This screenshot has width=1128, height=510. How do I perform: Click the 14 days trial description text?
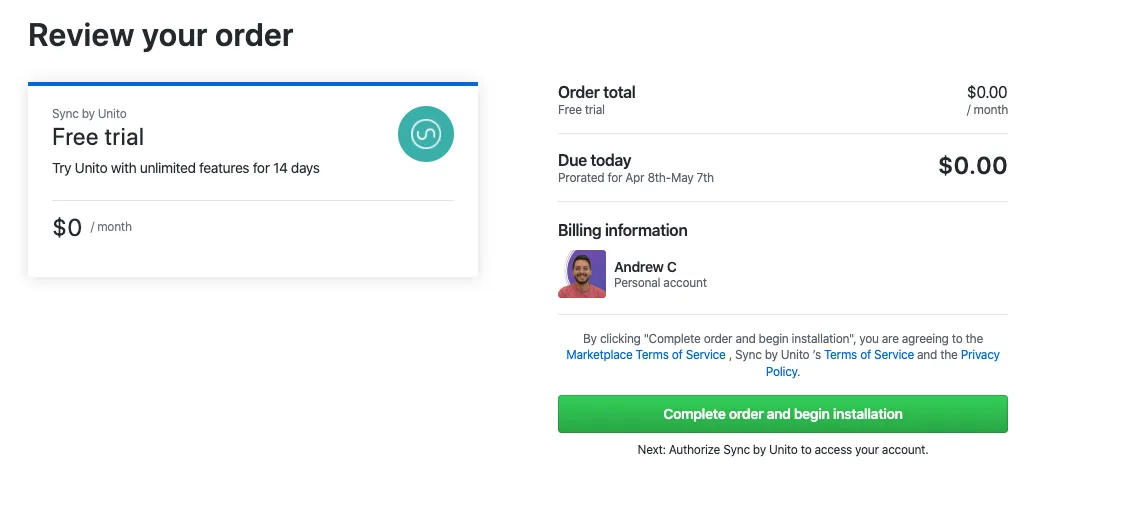(186, 168)
